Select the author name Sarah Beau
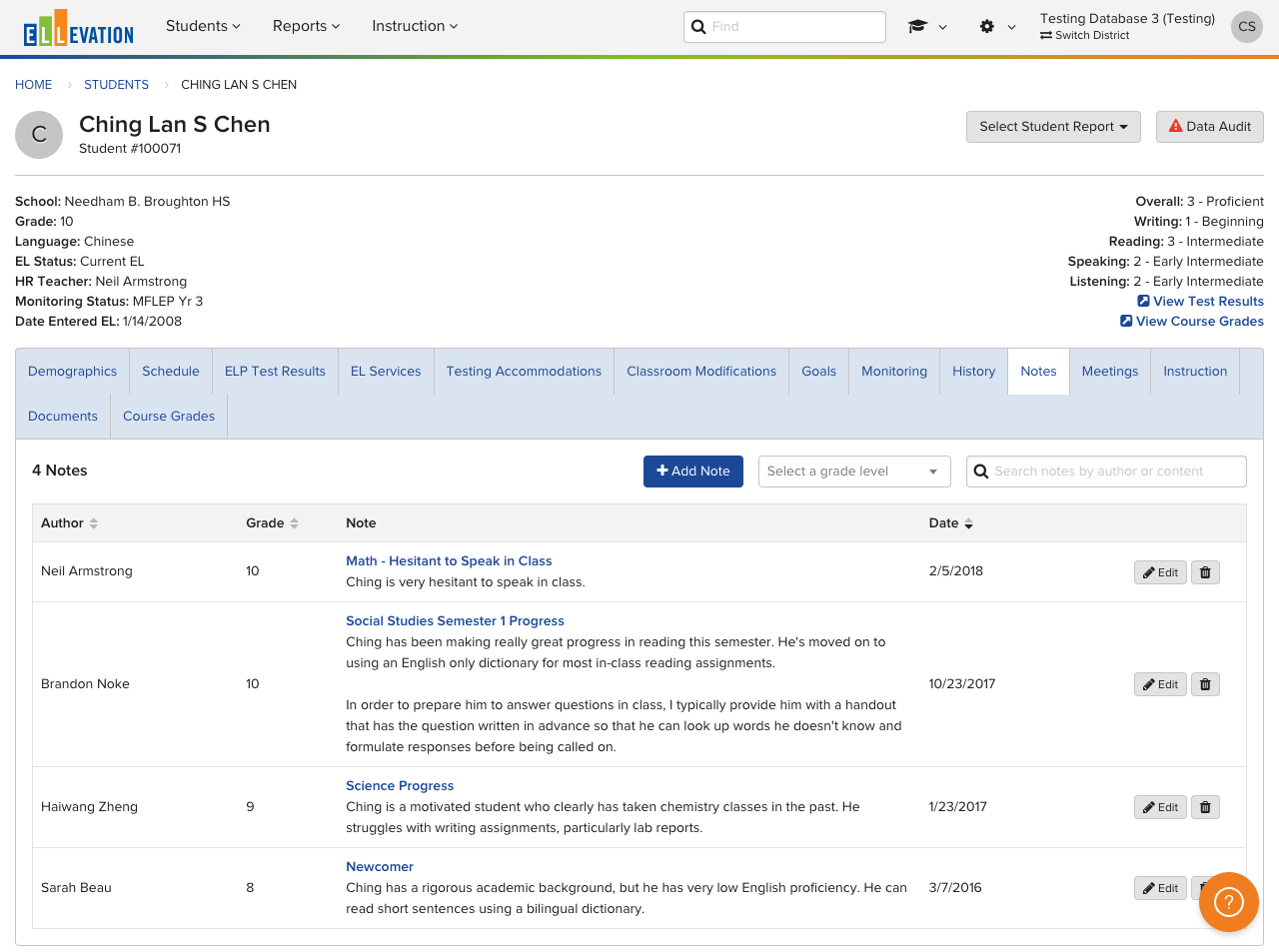1279x952 pixels. tap(76, 888)
